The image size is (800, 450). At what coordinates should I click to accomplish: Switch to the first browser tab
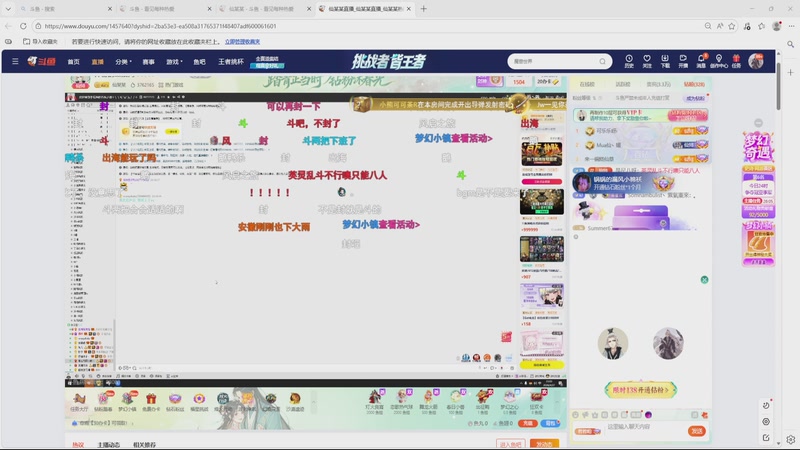pos(64,9)
